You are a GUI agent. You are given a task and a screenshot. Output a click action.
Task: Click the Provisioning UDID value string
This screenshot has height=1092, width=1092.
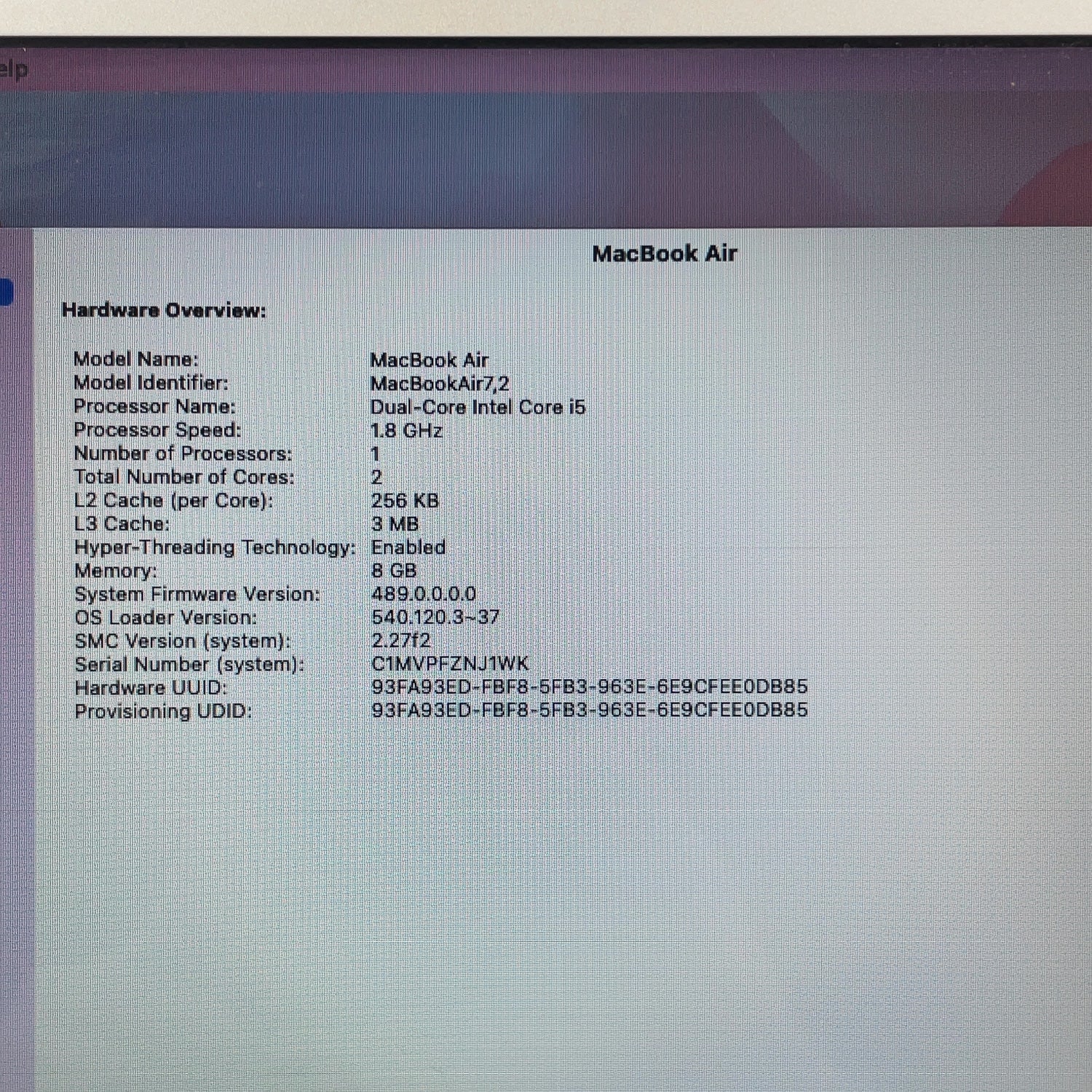(590, 710)
